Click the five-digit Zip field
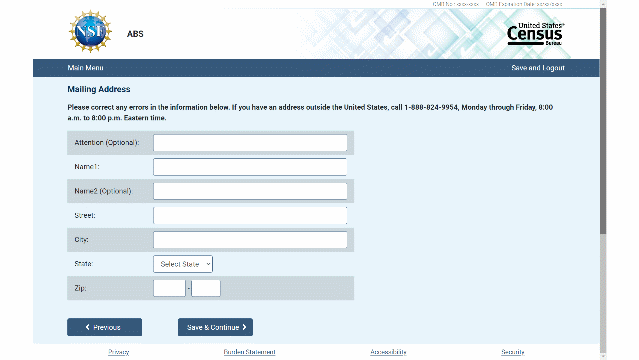639x360 pixels. click(x=169, y=288)
